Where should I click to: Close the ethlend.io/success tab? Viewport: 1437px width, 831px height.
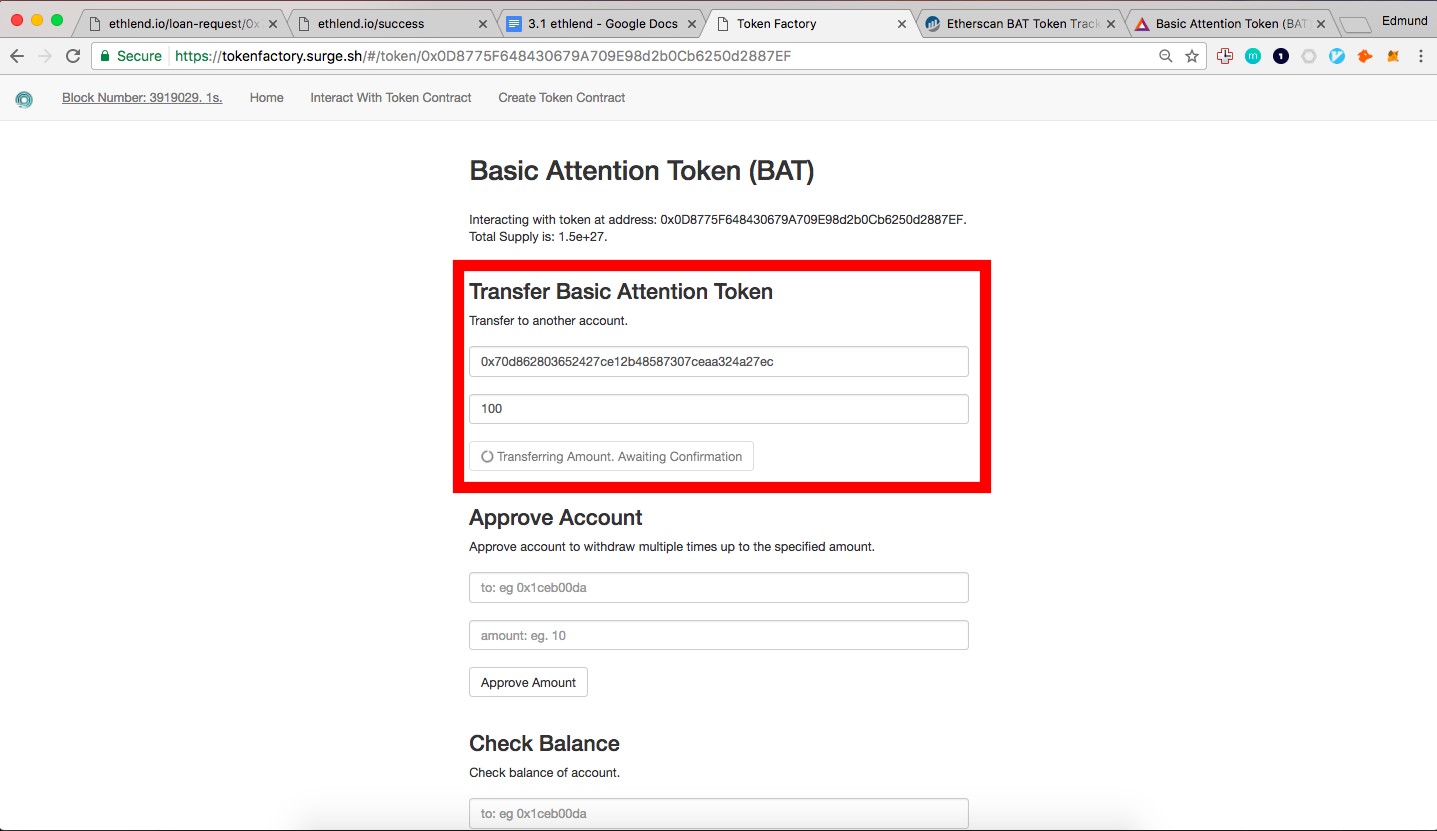[x=484, y=24]
